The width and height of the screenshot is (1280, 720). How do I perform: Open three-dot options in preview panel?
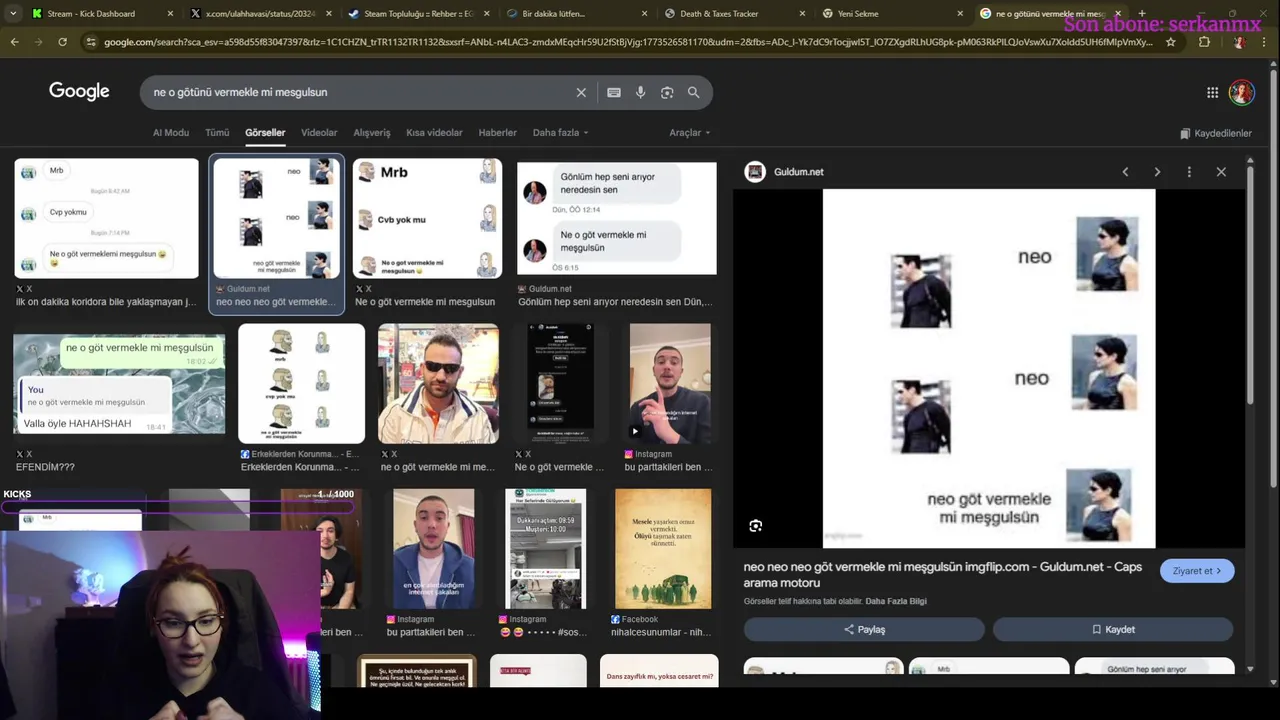click(x=1189, y=172)
